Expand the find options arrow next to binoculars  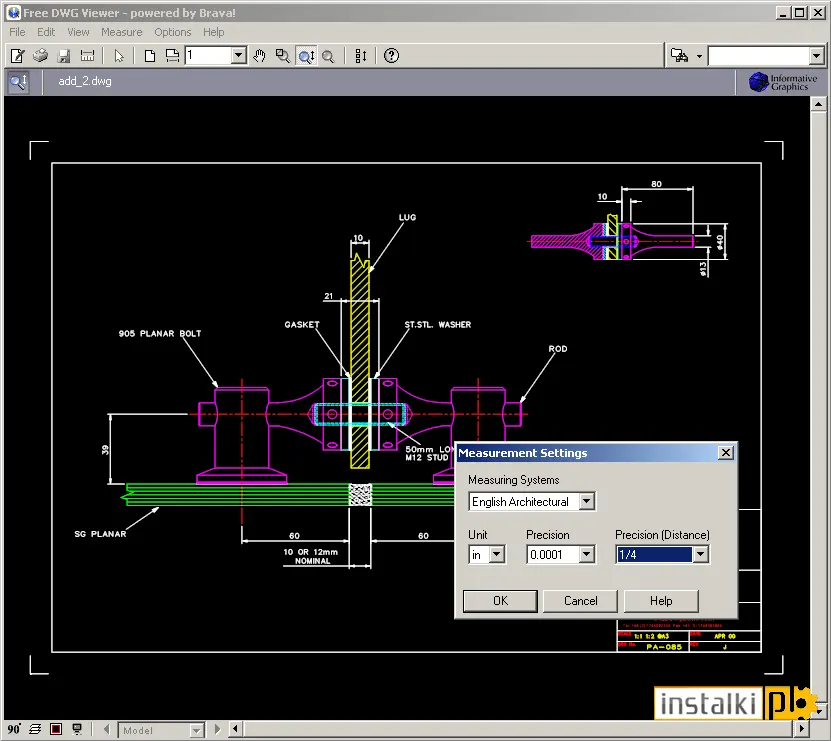(x=699, y=56)
